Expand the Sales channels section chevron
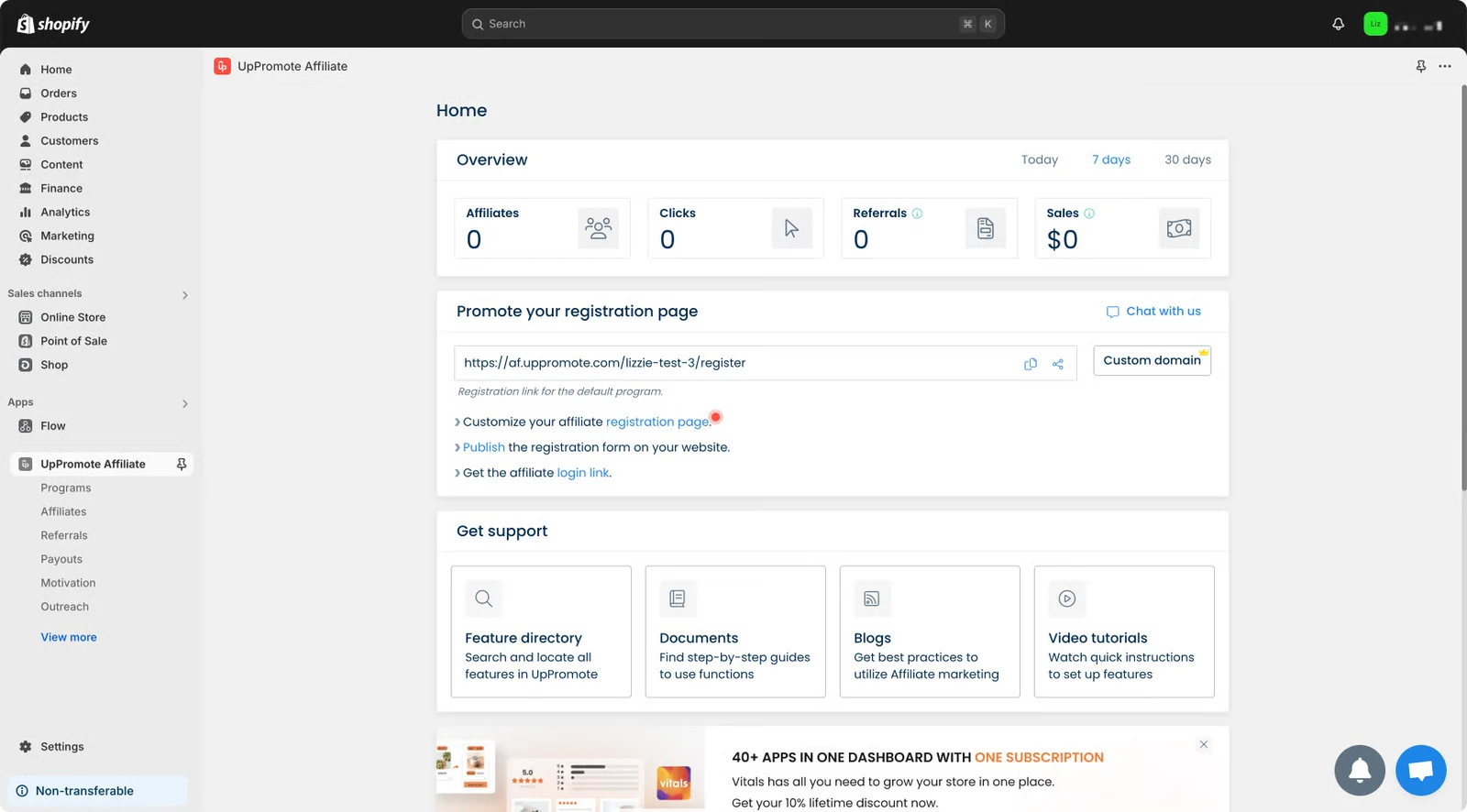The height and width of the screenshot is (812, 1467). click(185, 295)
